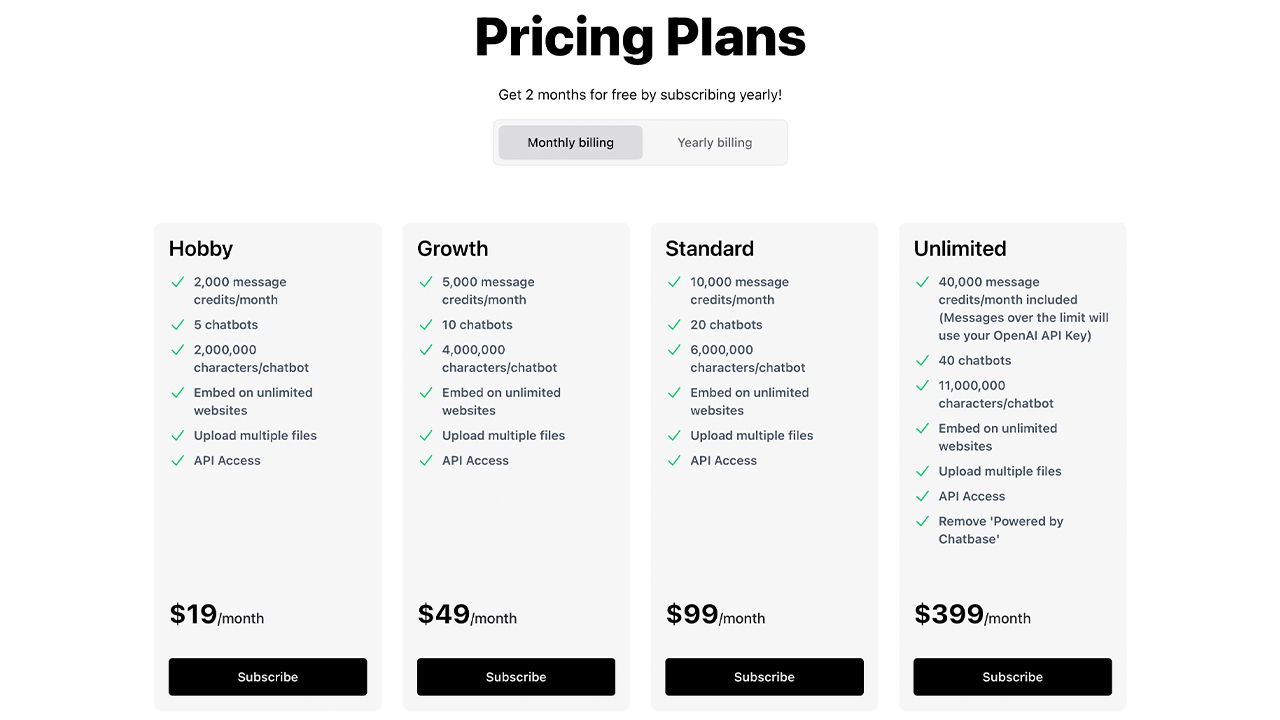This screenshot has width=1280, height=720.
Task: Click checkmark beside Standard's Embed on unlimited websites
Action: (x=673, y=393)
